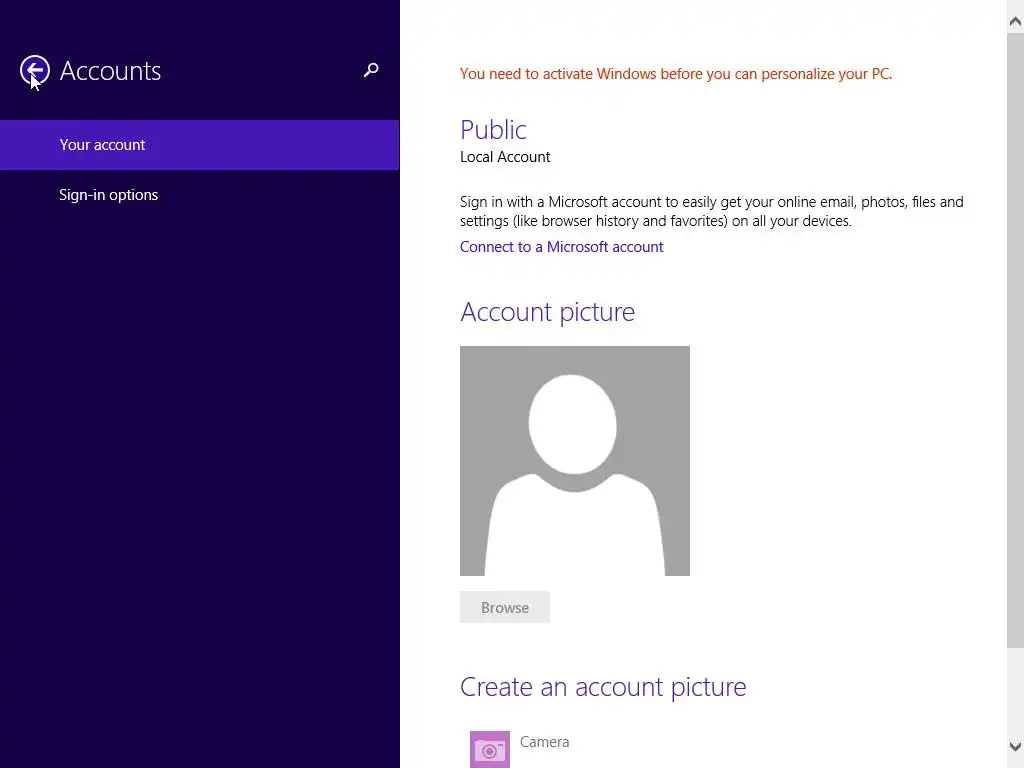Click the Accounts title in the sidebar
1024x768 pixels.
[x=110, y=71]
